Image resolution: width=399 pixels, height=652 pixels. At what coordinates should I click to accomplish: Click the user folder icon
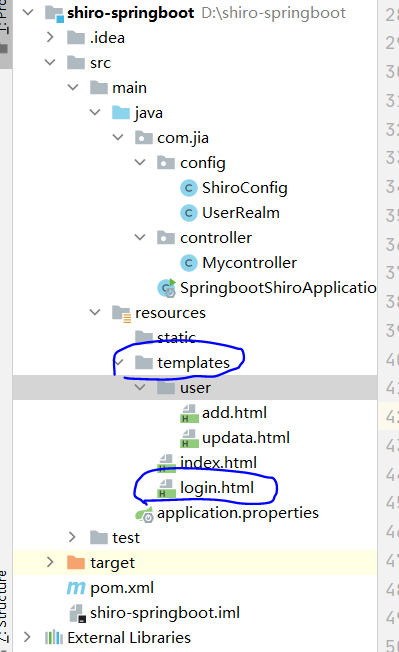click(166, 388)
